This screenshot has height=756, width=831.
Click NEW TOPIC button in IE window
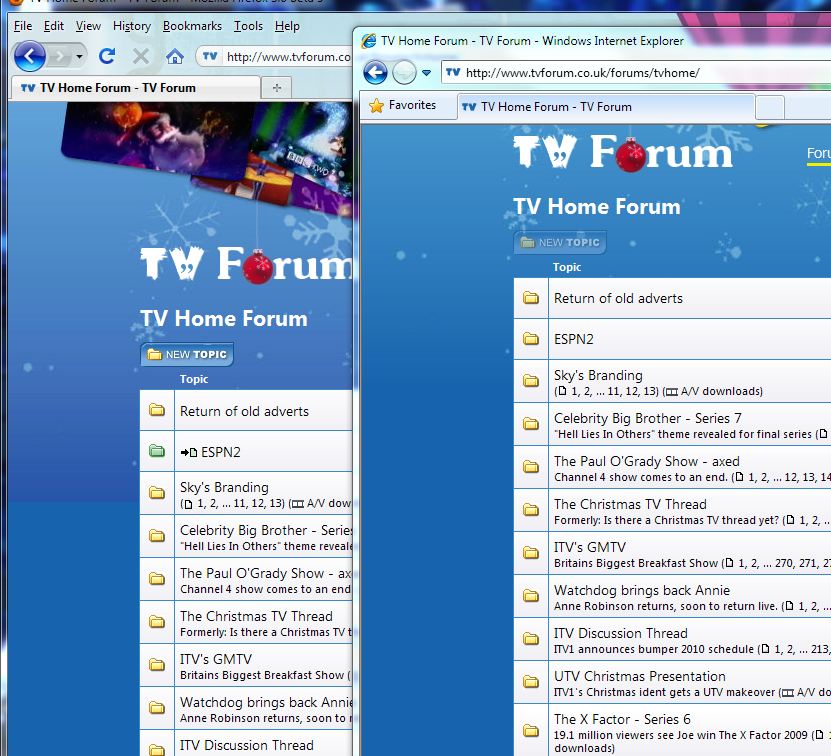(x=560, y=242)
